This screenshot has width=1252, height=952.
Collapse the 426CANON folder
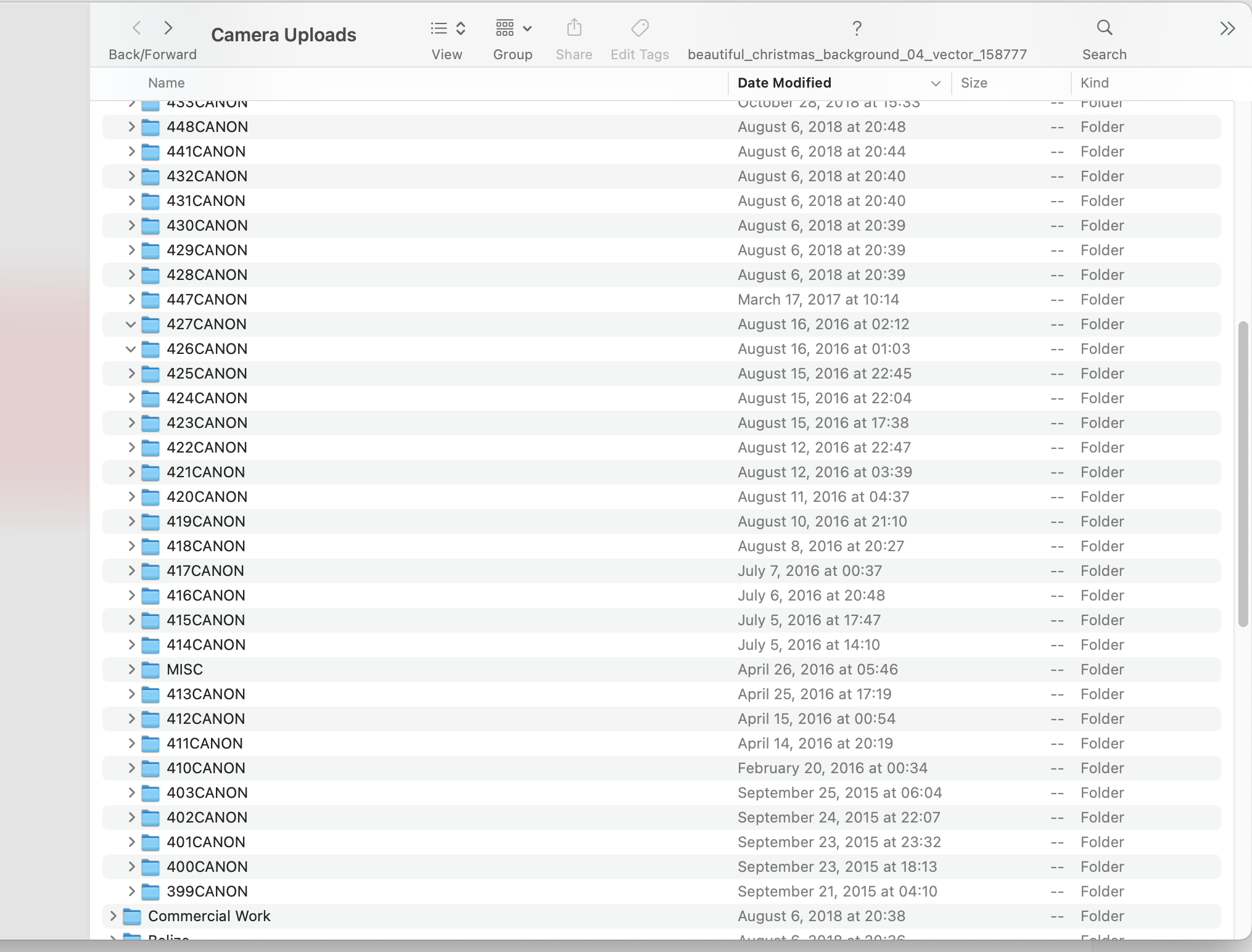(130, 348)
